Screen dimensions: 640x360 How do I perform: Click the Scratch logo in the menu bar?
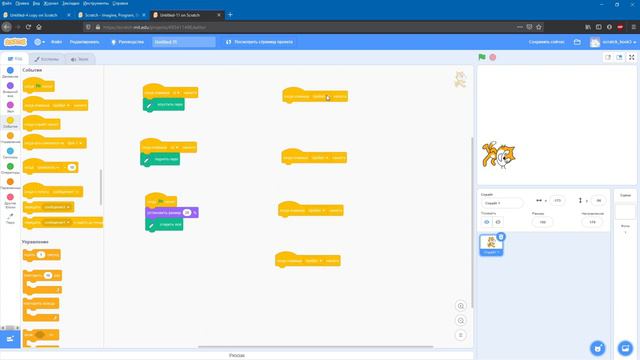tap(15, 42)
